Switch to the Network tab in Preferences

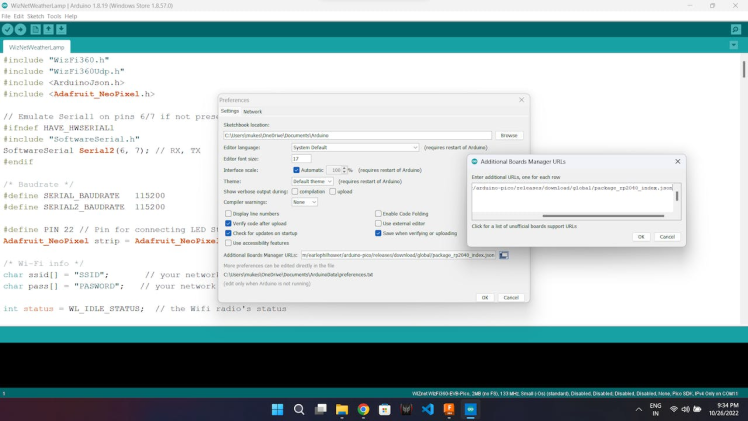[253, 112]
